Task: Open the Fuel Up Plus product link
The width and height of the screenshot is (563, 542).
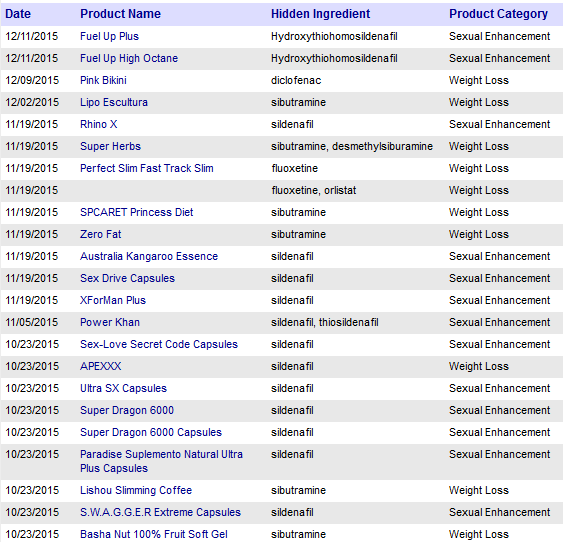Action: [x=109, y=36]
